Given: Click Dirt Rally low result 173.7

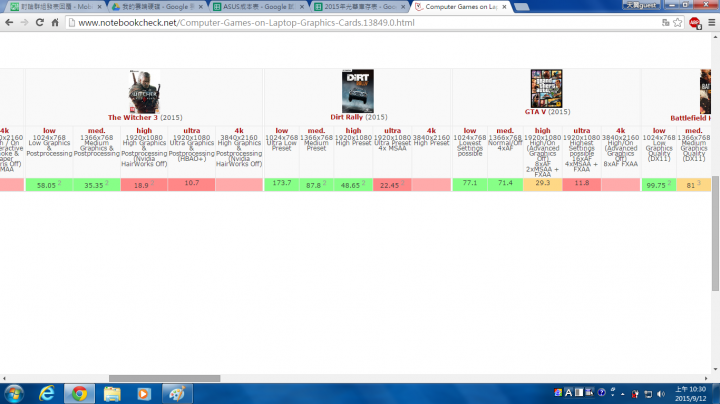Looking at the screenshot, I should coord(281,184).
